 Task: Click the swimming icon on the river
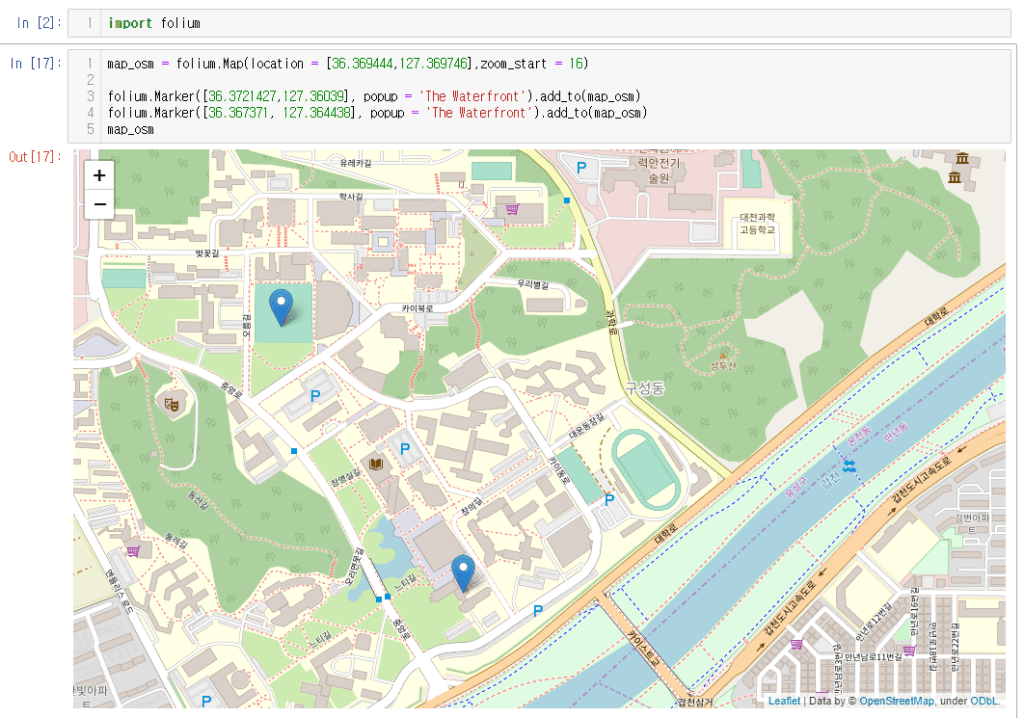pyautogui.click(x=849, y=466)
